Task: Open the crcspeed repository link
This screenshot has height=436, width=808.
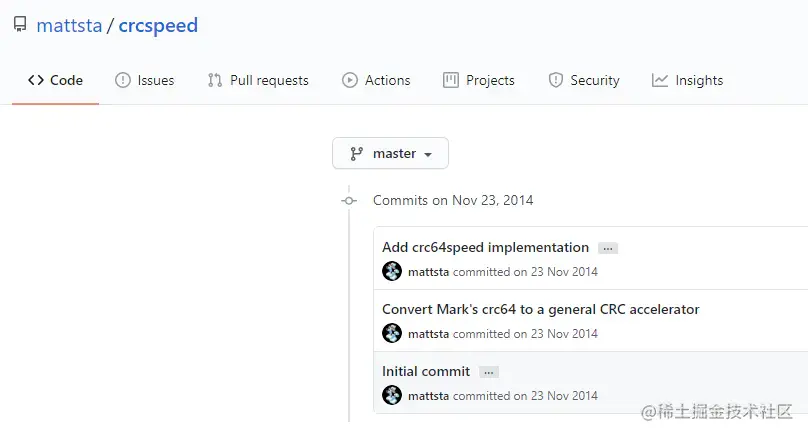Action: pos(158,26)
